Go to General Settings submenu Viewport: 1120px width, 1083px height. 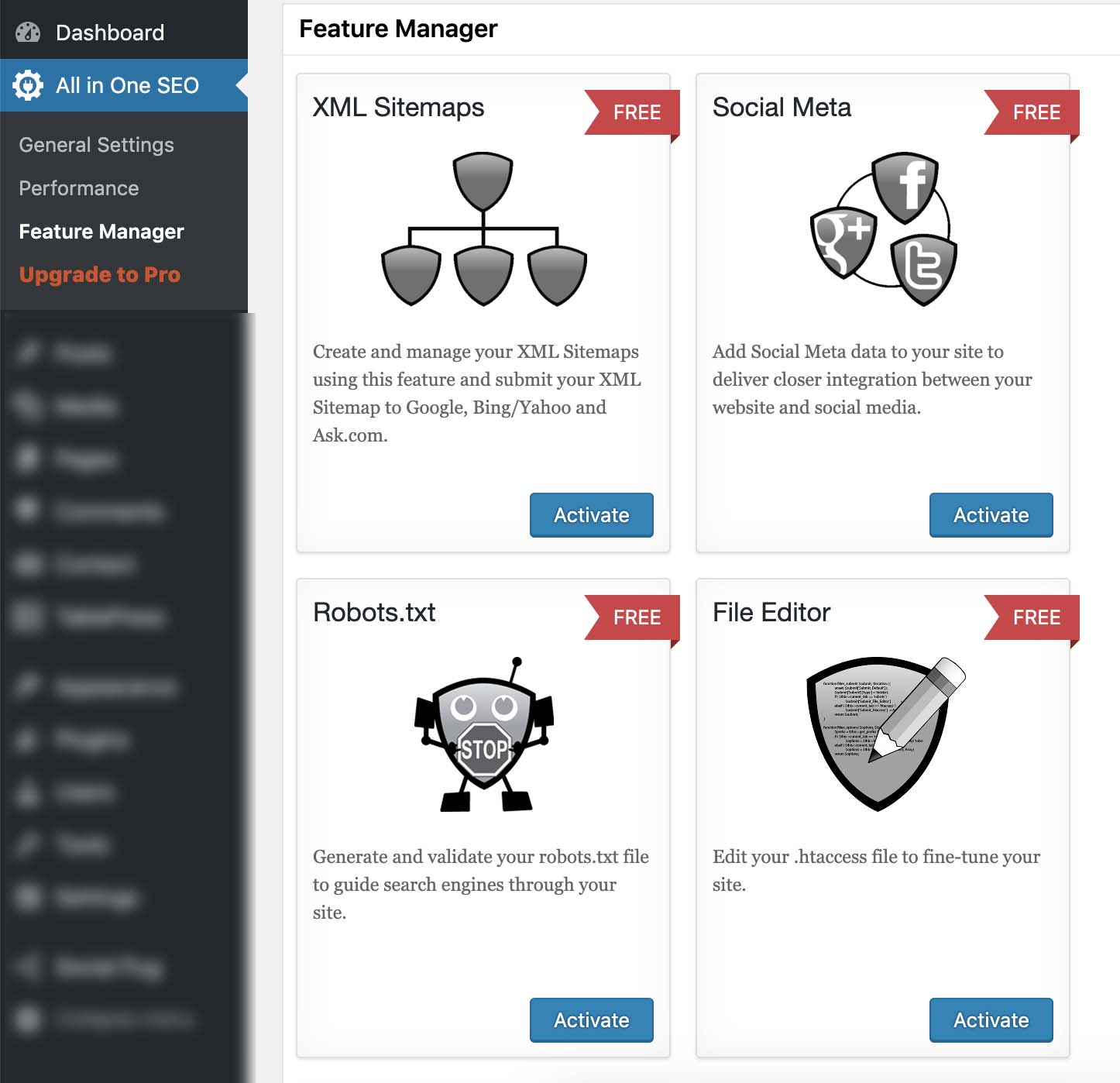click(96, 145)
